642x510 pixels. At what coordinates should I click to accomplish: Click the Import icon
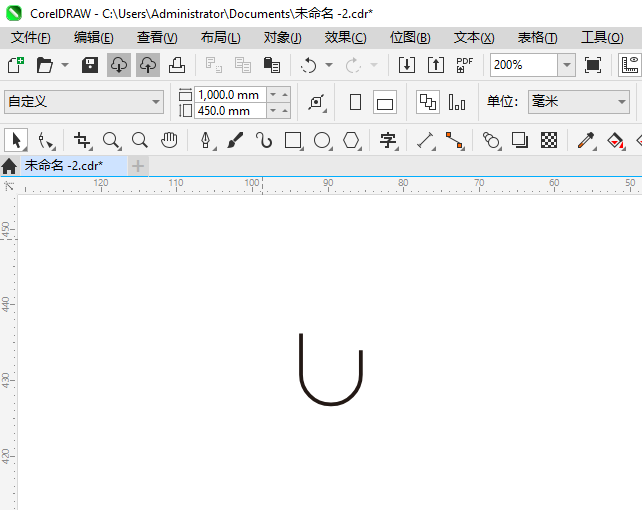(407, 65)
